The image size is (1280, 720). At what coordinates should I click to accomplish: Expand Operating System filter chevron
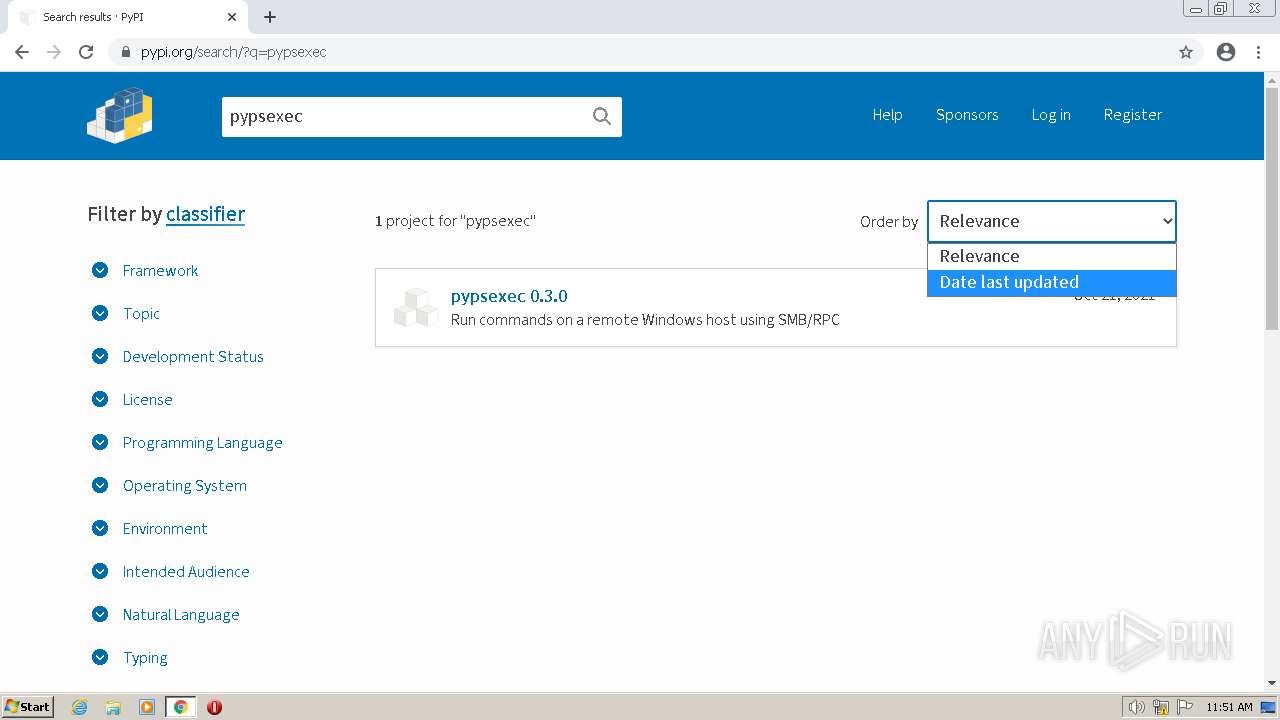coord(100,485)
